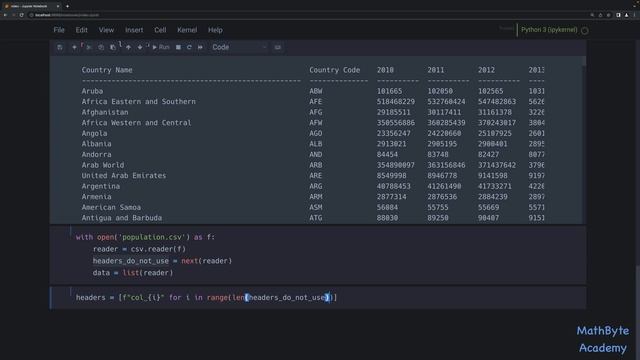Click the output area vertical scrollbar
640x360 pixels.
[584, 61]
